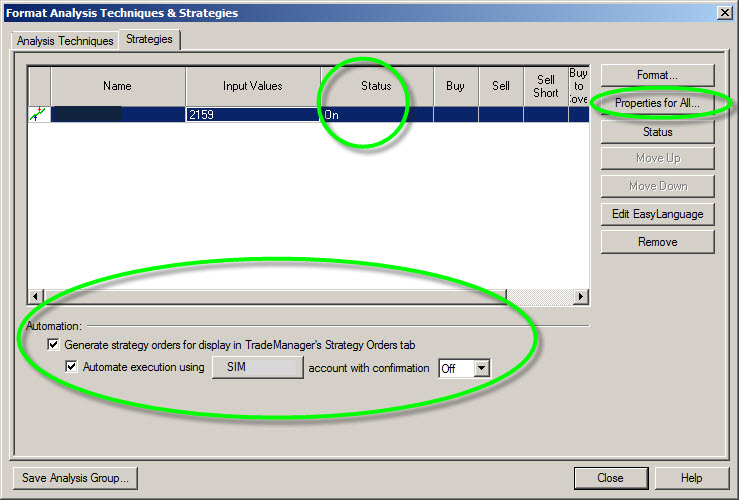Click the Buy to Cover column header
This screenshot has width=739, height=500.
pyautogui.click(x=579, y=86)
